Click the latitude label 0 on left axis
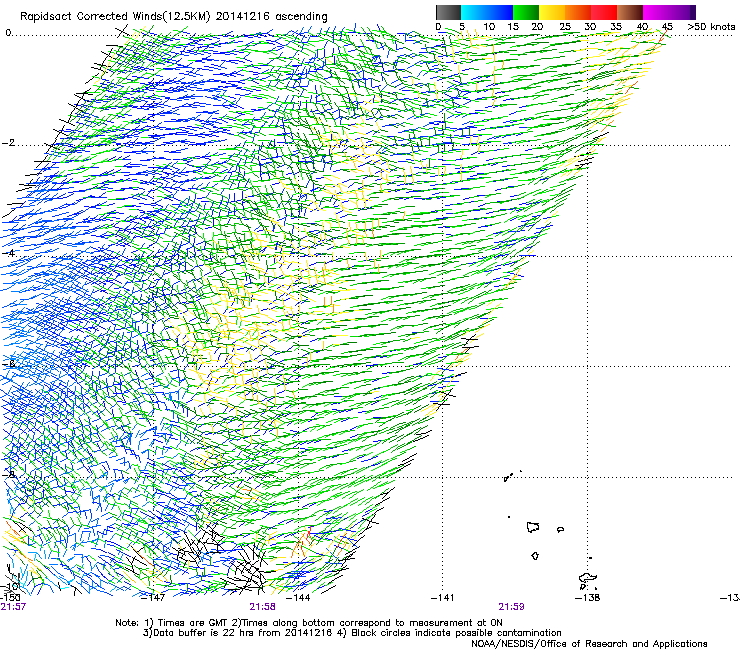740x650 pixels. point(8,33)
